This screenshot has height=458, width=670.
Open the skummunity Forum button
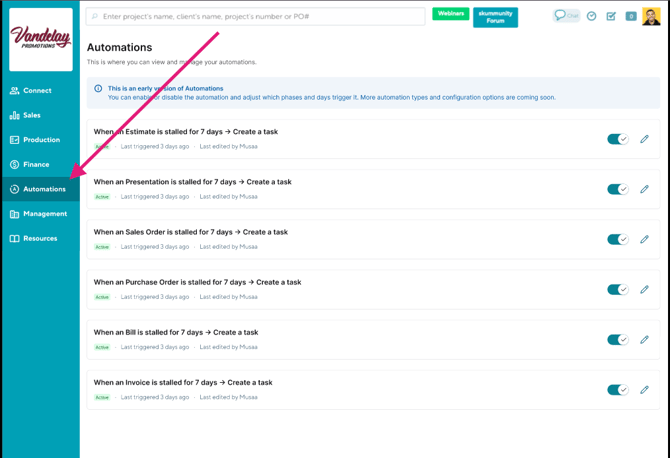click(x=495, y=17)
